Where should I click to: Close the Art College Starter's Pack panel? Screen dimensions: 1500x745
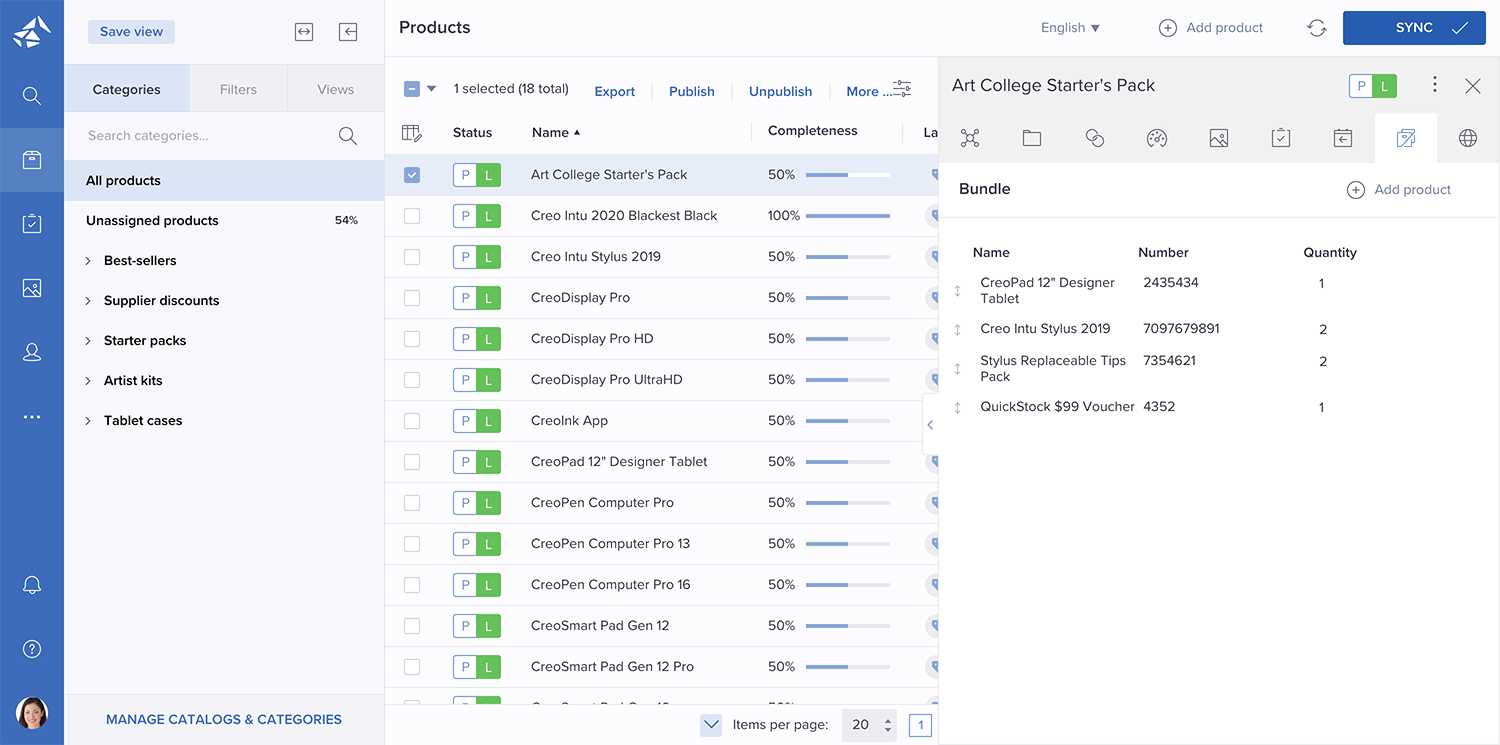1473,86
